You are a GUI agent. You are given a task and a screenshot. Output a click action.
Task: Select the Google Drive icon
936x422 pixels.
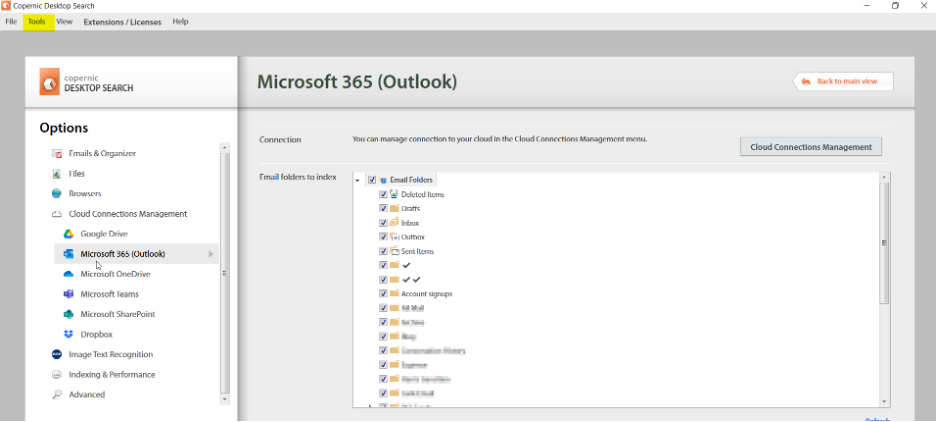[69, 234]
